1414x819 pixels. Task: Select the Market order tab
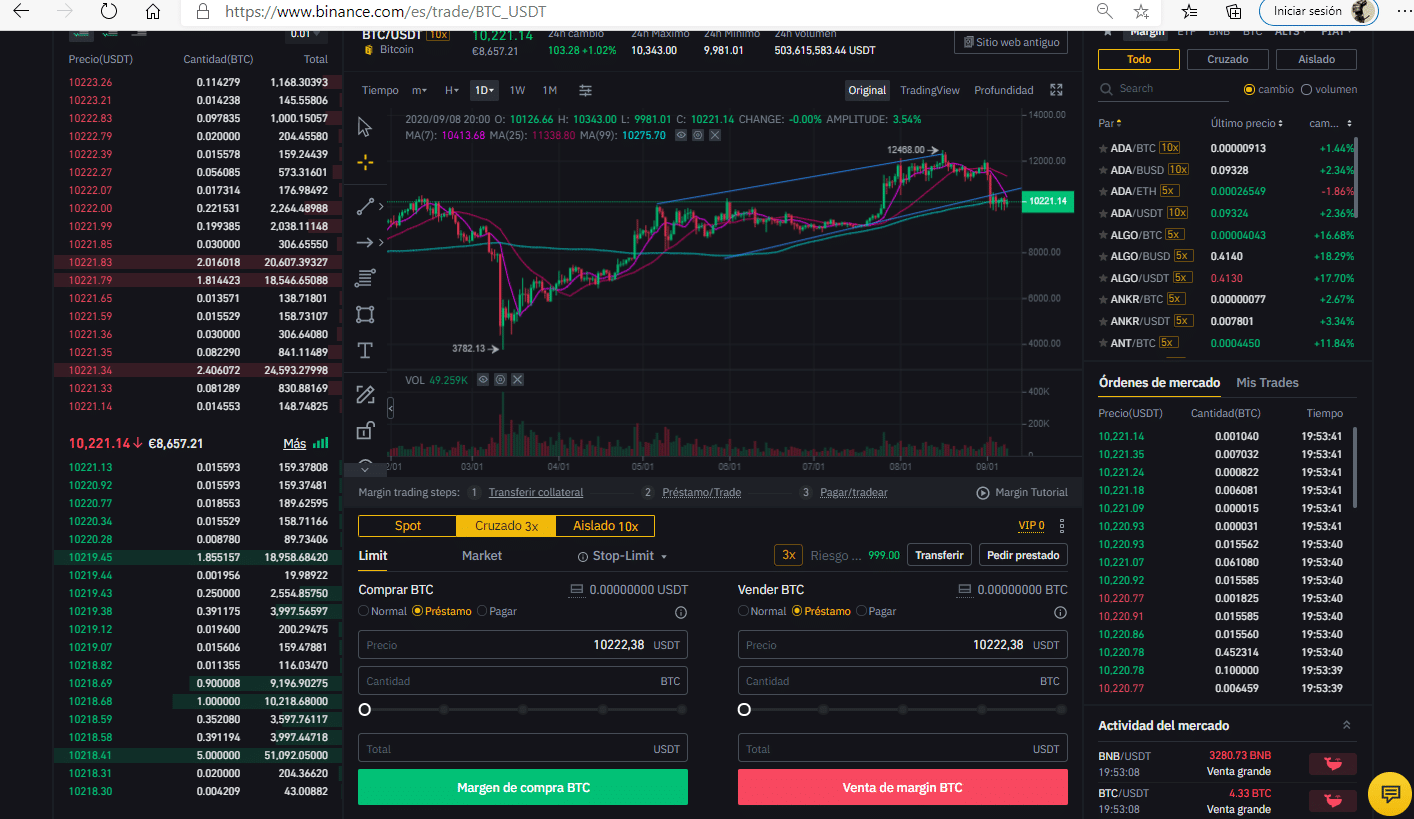[482, 555]
